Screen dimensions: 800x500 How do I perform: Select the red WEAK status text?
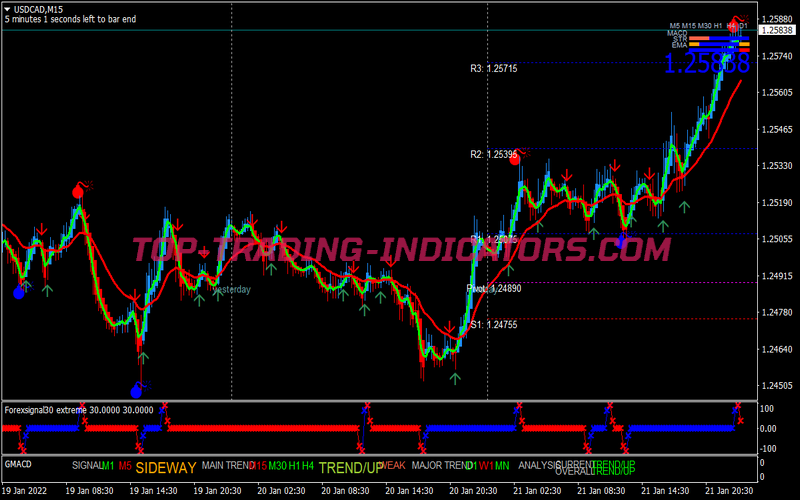[x=393, y=465]
